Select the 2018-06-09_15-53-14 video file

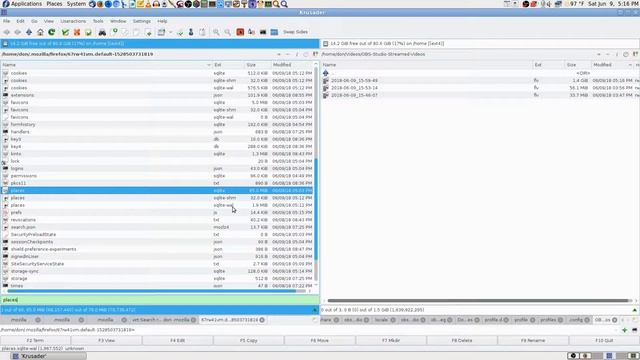point(480,88)
